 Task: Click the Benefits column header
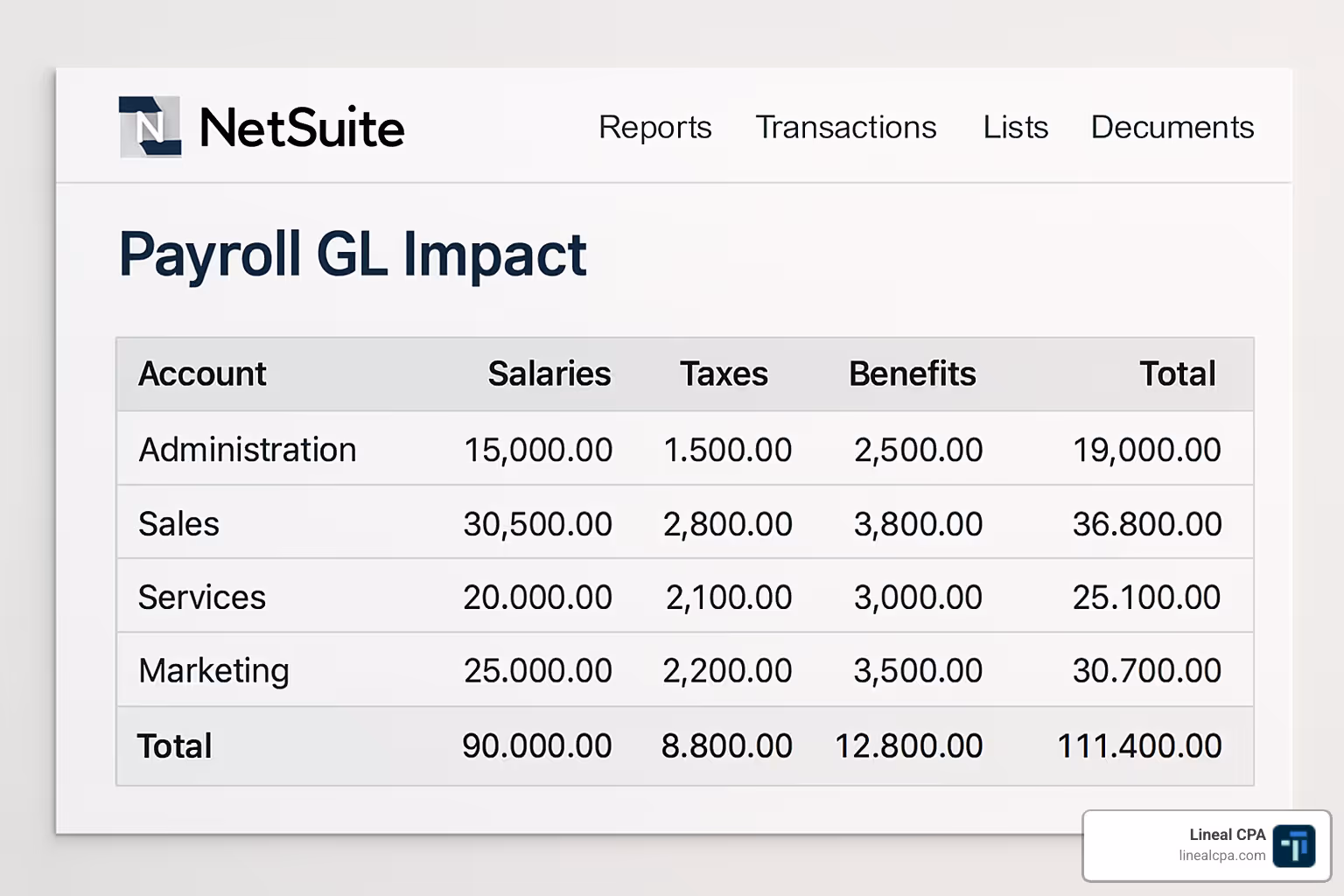[x=912, y=374]
